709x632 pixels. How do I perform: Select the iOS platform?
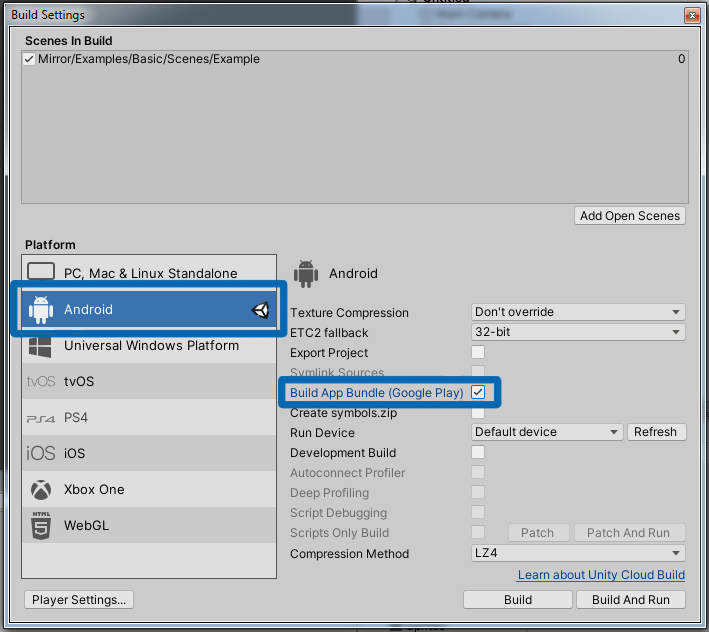149,453
